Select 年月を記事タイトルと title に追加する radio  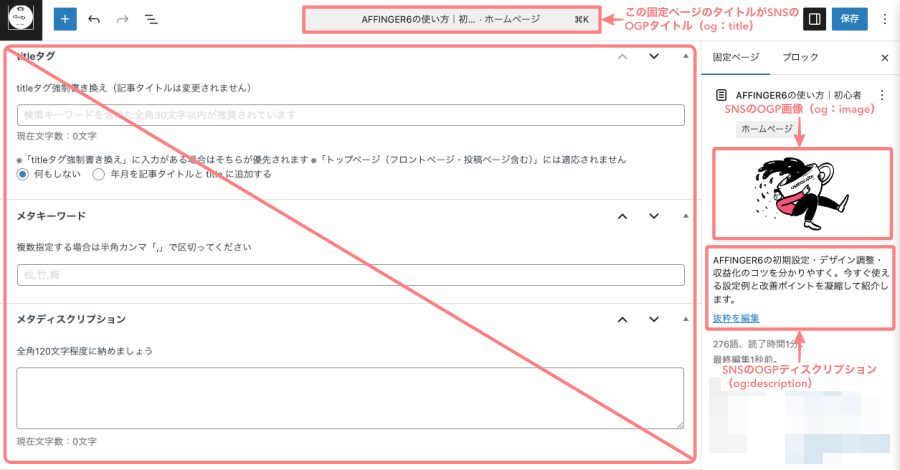pos(98,174)
